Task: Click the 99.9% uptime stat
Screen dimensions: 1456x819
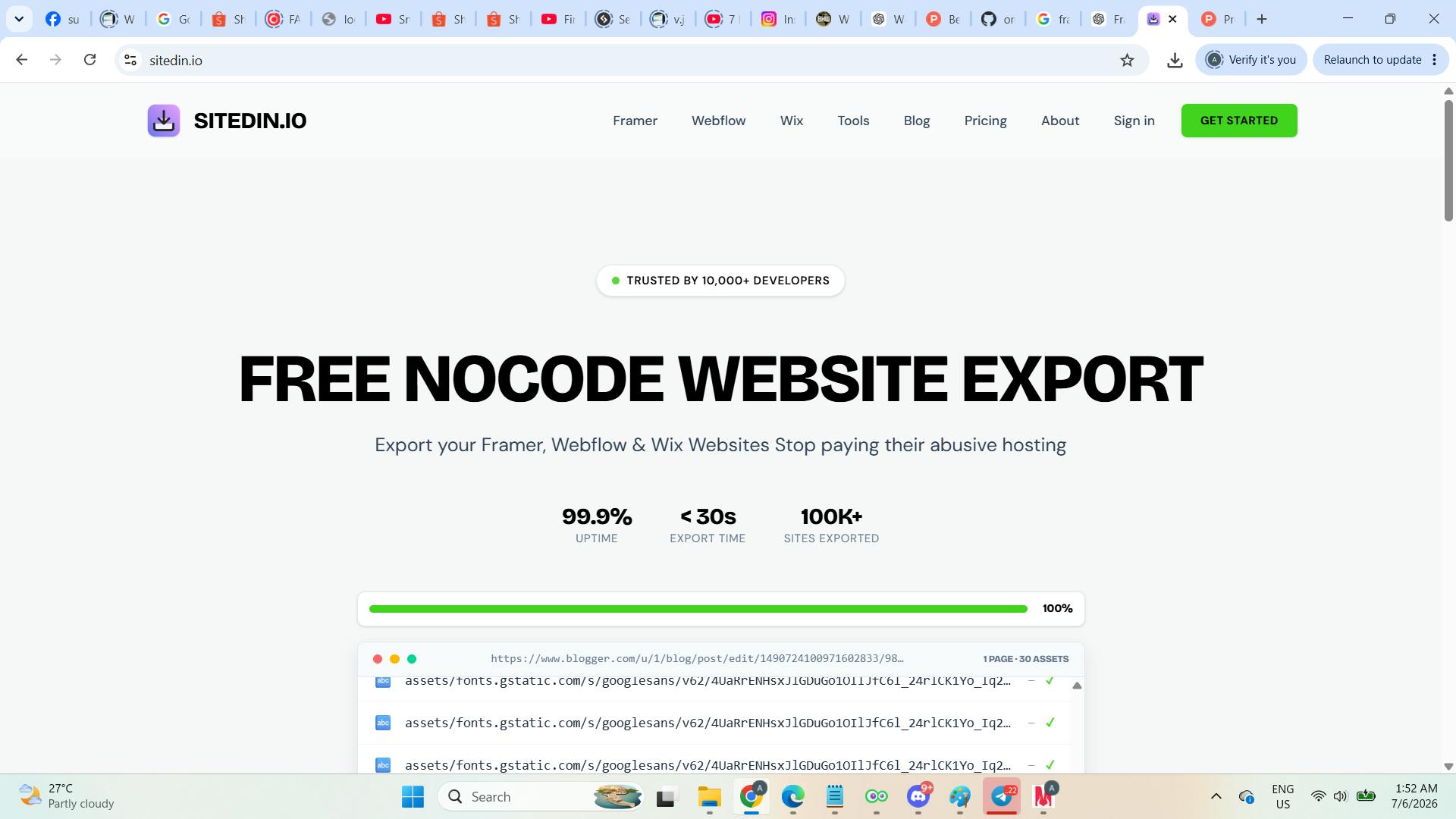Action: [x=597, y=525]
